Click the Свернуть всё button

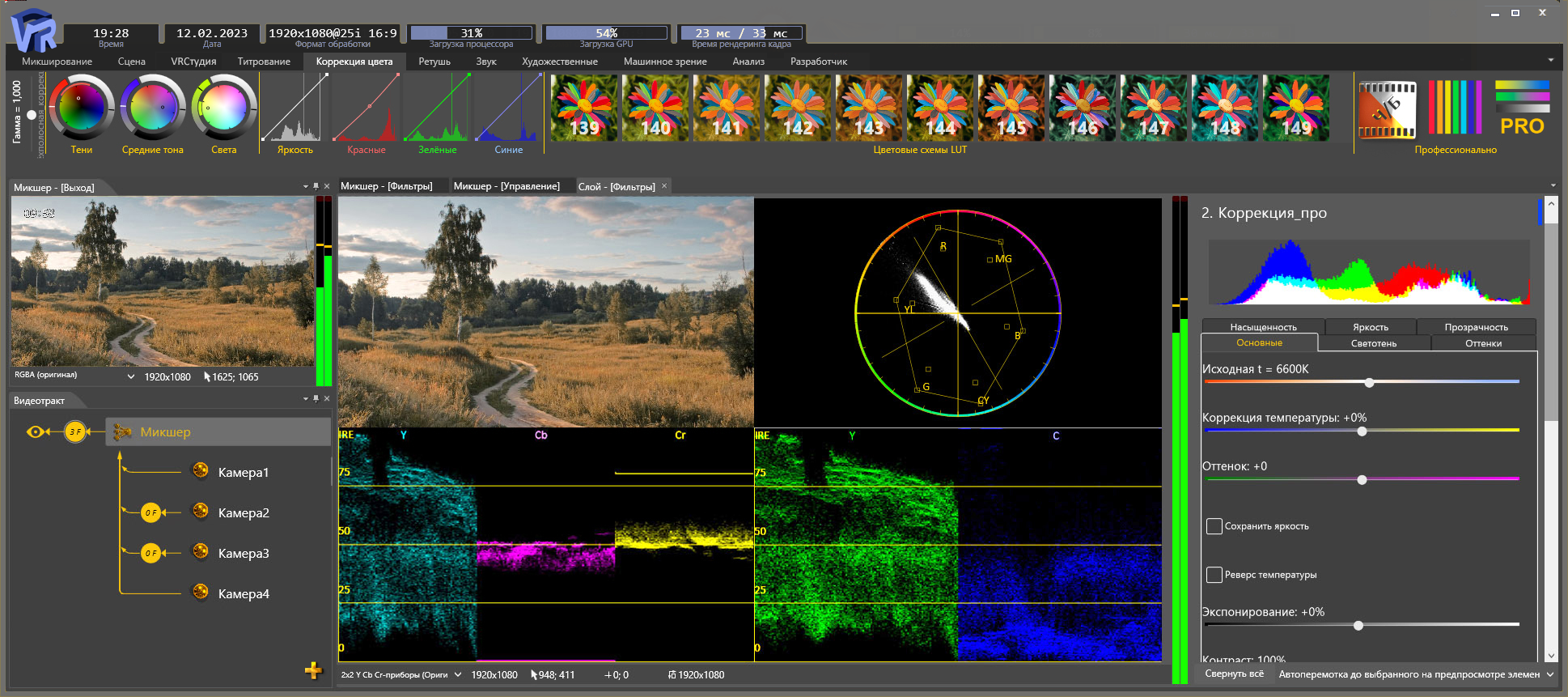[x=1234, y=674]
